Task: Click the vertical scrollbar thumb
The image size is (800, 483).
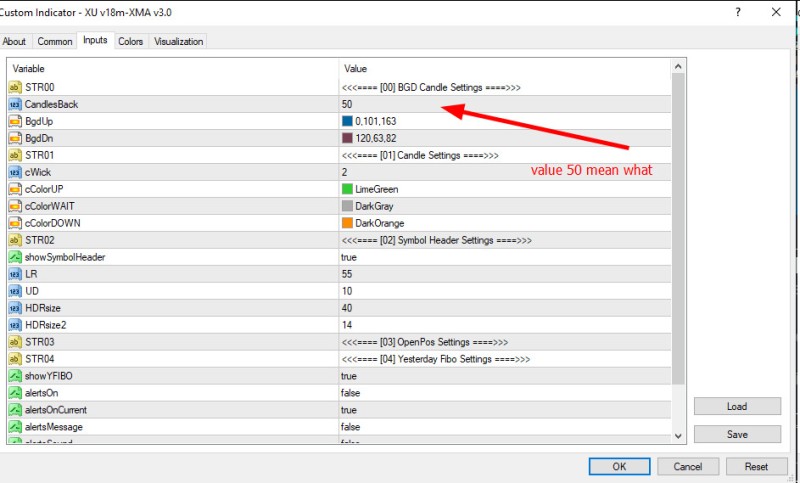Action: pyautogui.click(x=678, y=229)
